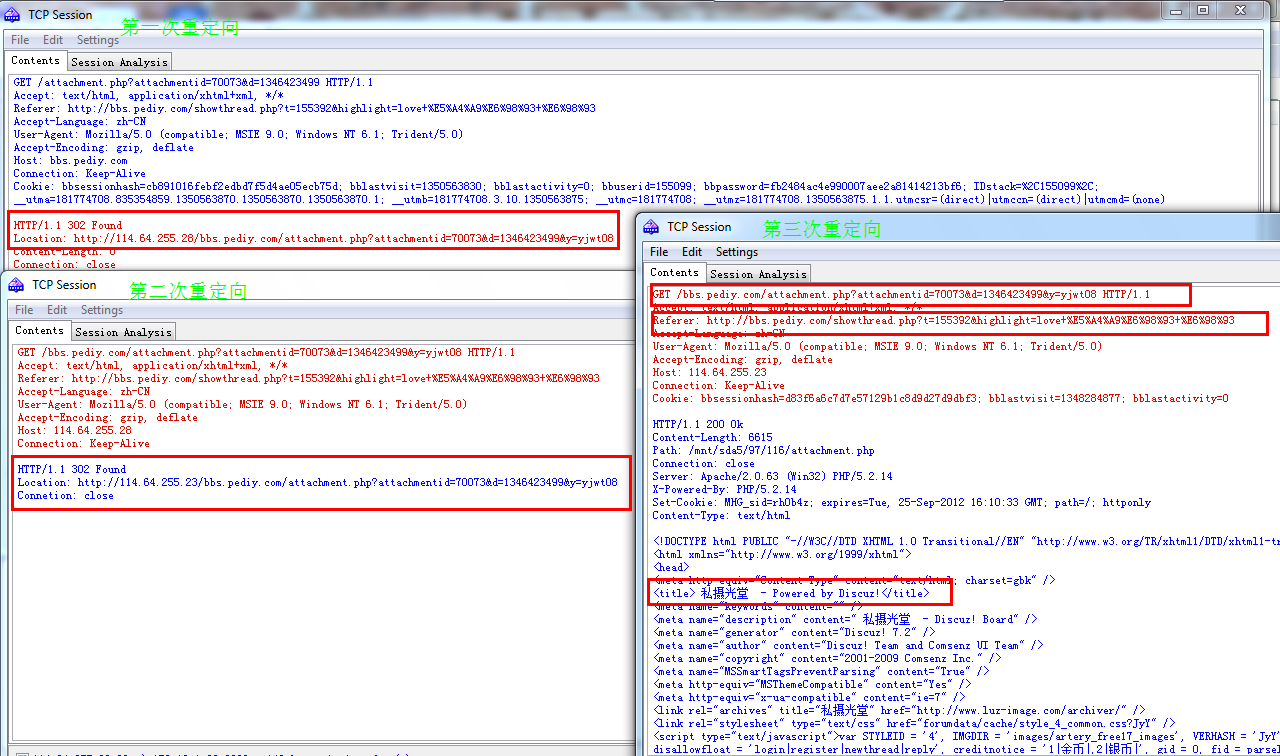This screenshot has height=756, width=1280.
Task: Click the 'HTTP/1.1 200 Ok' status line
Action: click(698, 425)
